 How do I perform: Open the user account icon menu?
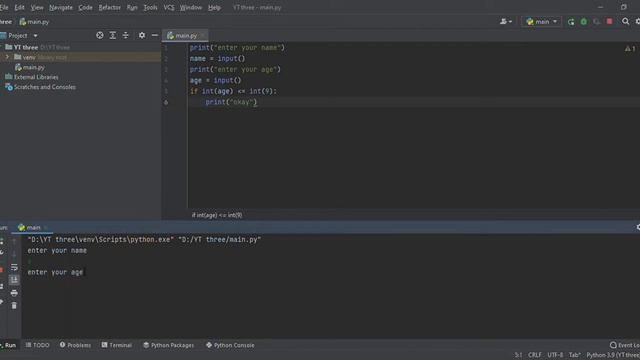point(506,22)
